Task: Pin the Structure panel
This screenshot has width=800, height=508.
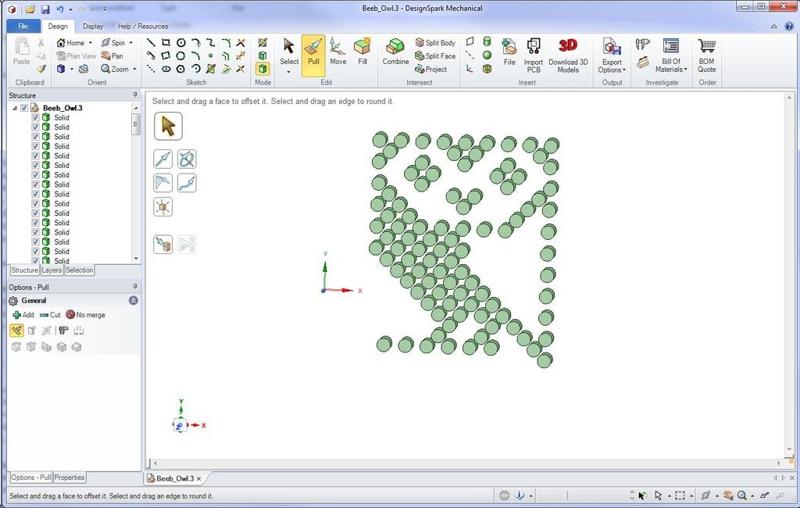Action: pyautogui.click(x=135, y=95)
